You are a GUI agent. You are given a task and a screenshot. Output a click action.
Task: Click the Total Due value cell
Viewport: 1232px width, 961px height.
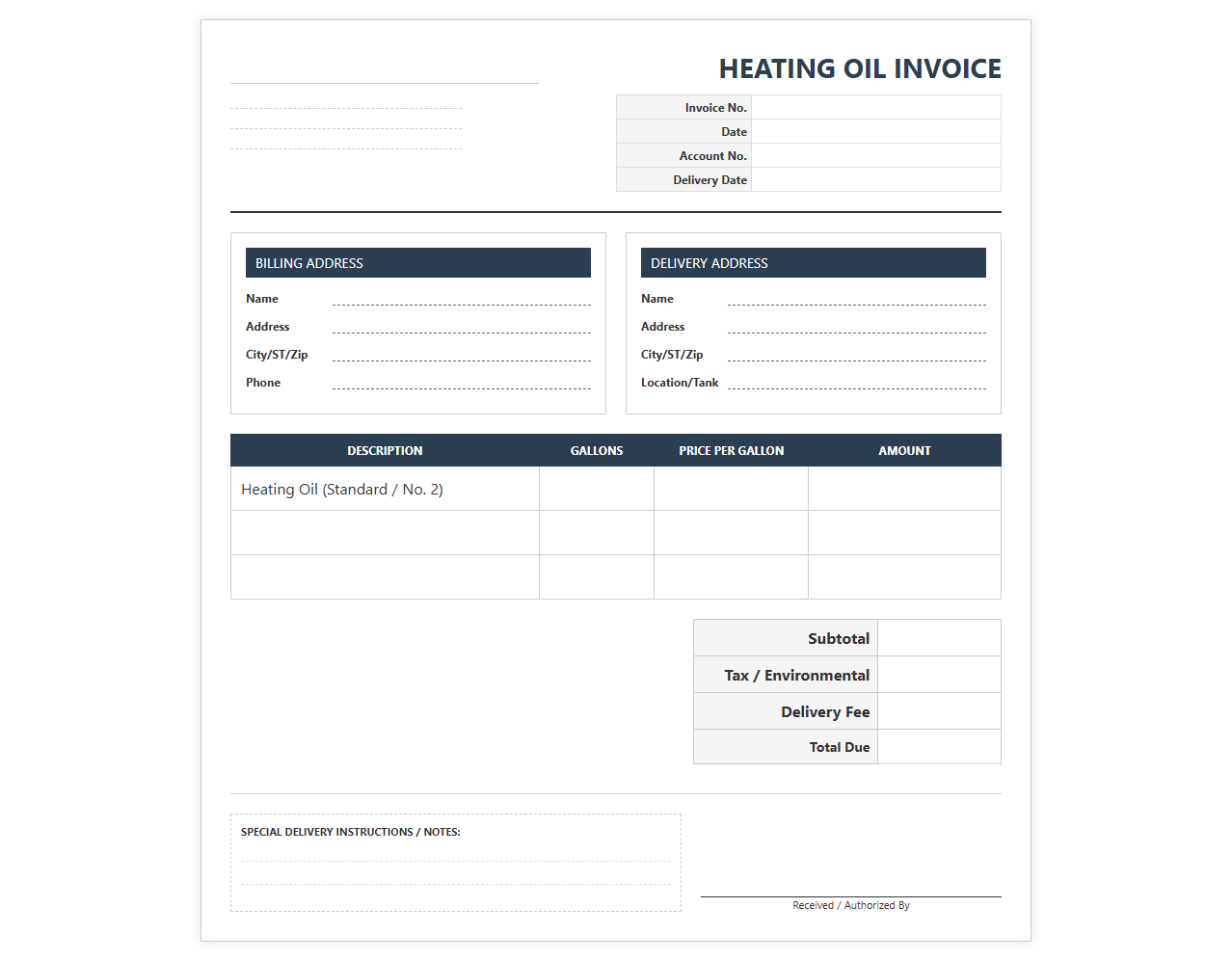coord(939,747)
